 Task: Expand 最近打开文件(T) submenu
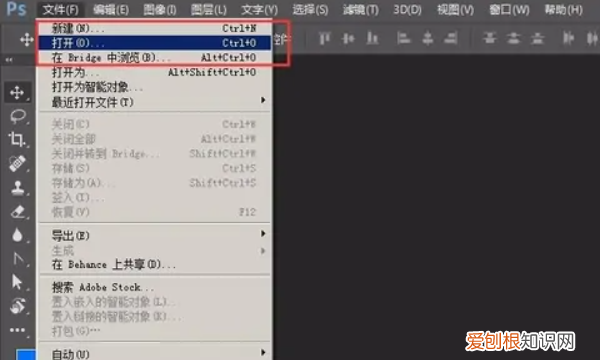click(x=155, y=102)
